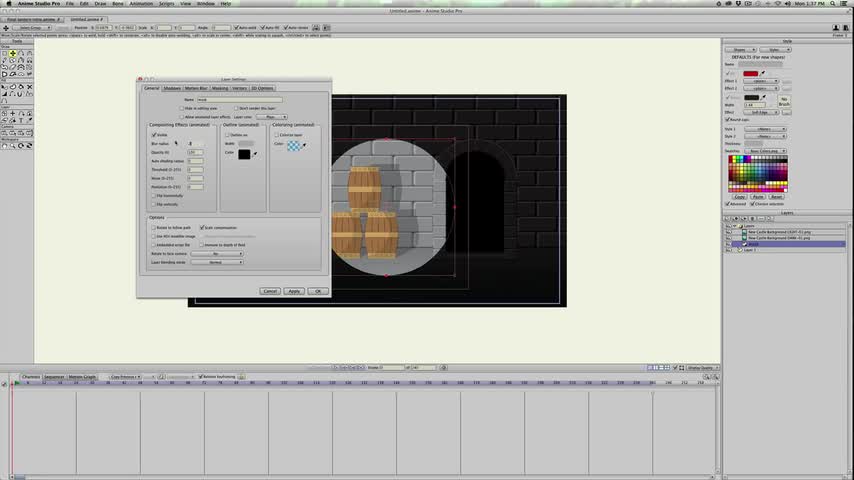
Task: Click play button in the timeline
Action: (17, 383)
